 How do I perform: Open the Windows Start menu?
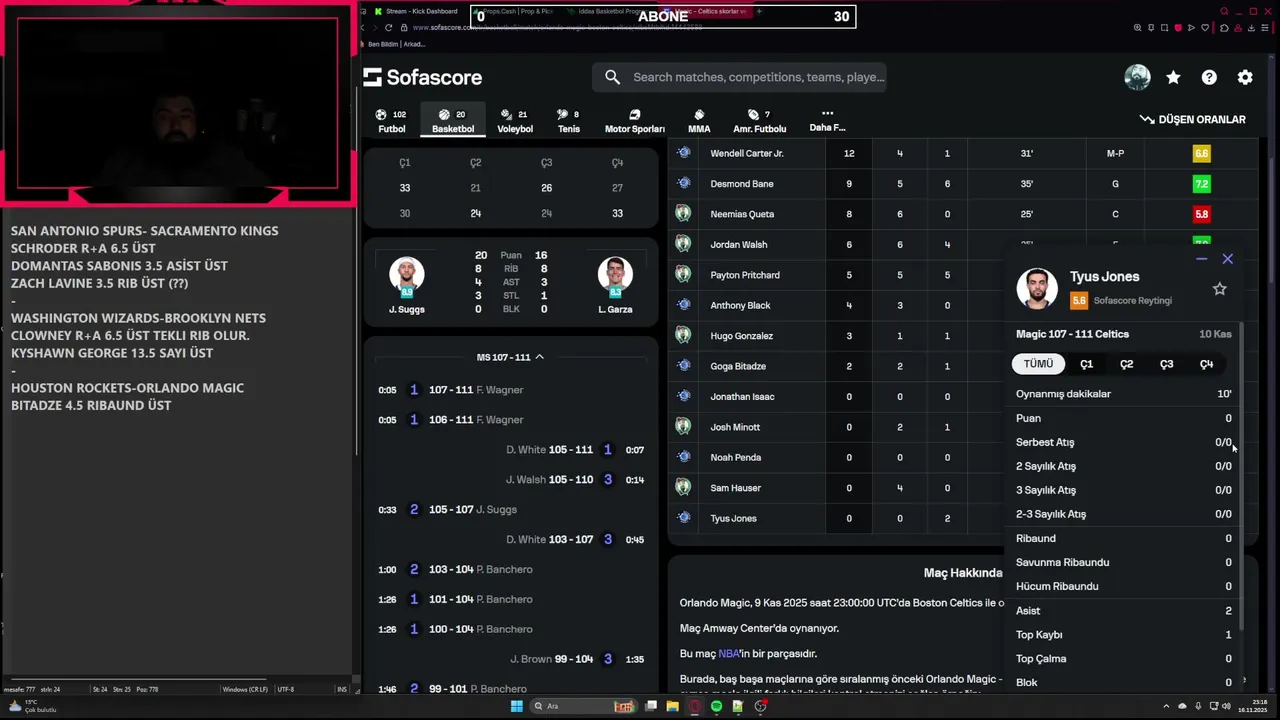[517, 706]
